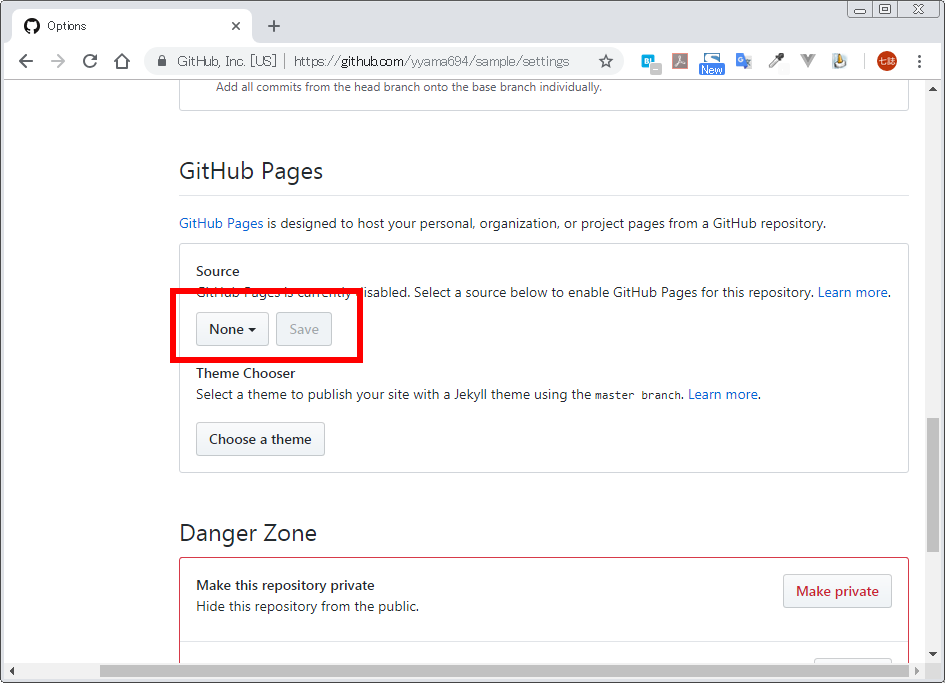Click 'Hide this repository from the public.' text
Viewport: 945px width, 683px height.
[x=307, y=606]
